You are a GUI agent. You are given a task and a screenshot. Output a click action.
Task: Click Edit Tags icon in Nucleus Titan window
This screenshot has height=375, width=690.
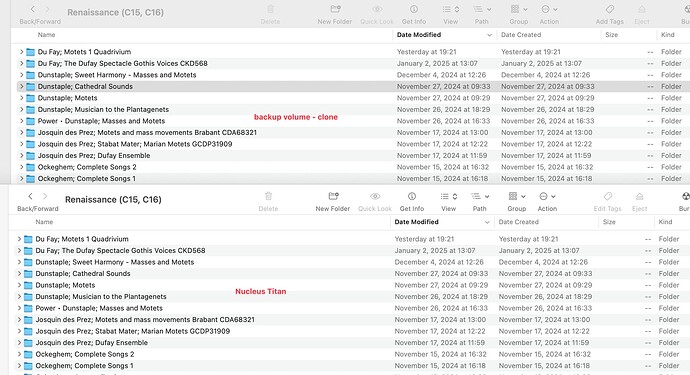coord(608,196)
